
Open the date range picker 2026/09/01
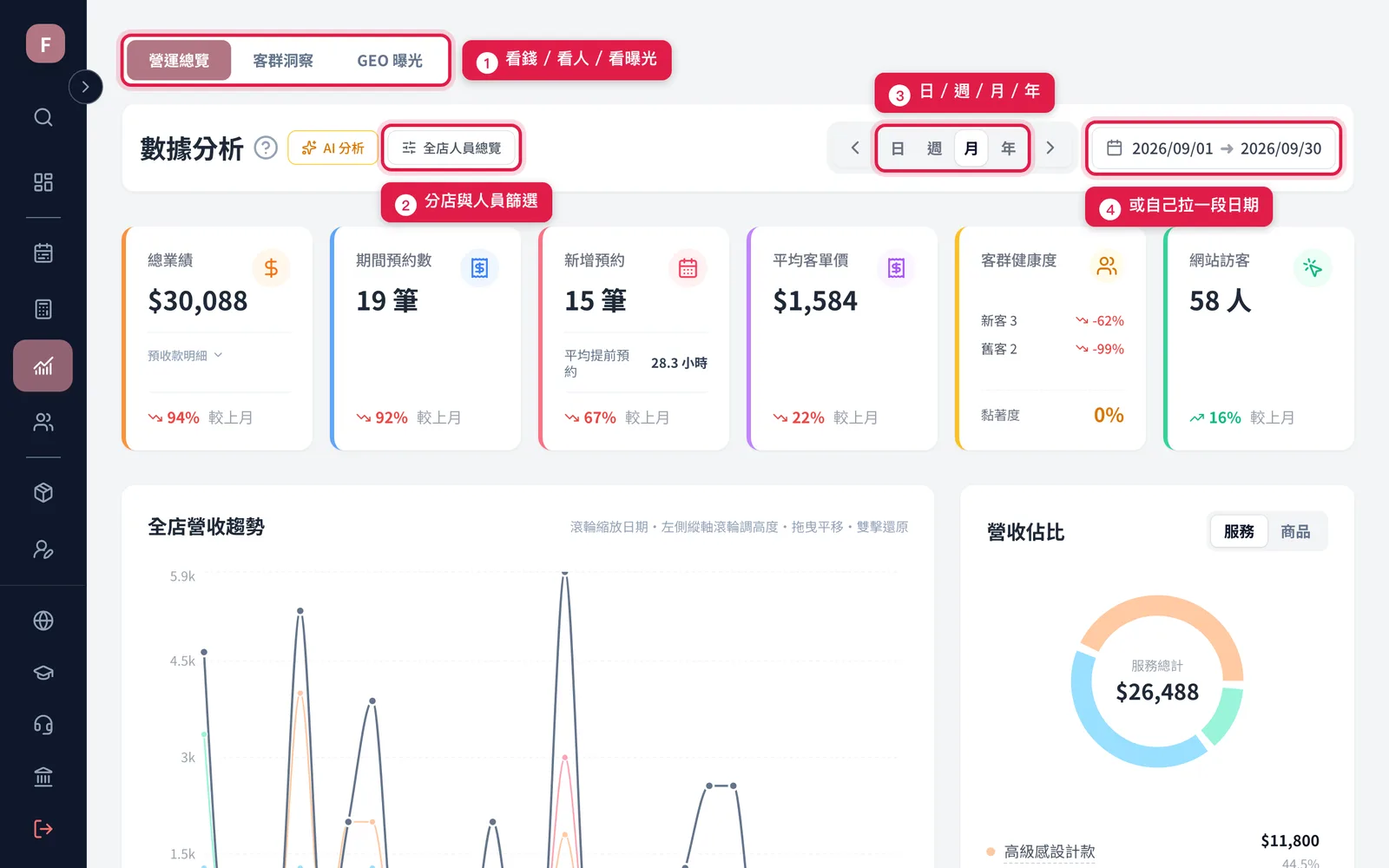click(x=1214, y=148)
